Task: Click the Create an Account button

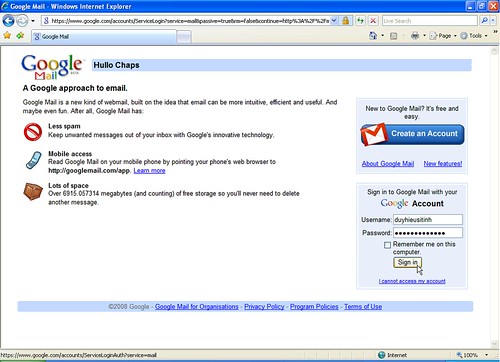Action: tap(412, 134)
